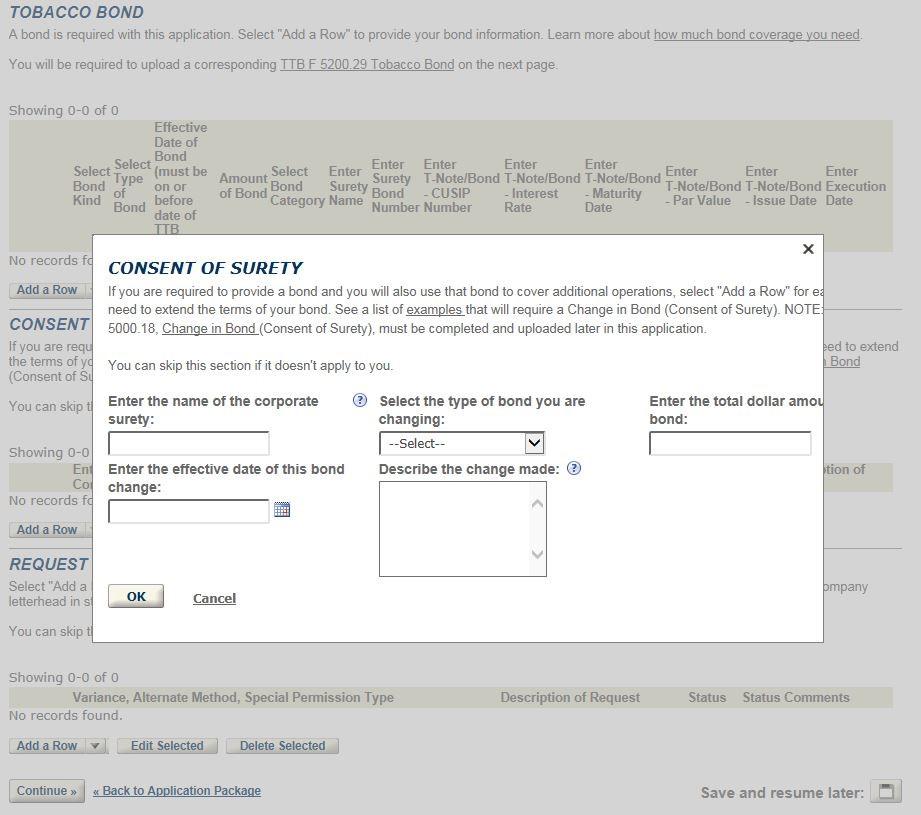Screen dimensions: 921x815
Task: Open the Change in Bond link
Action: click(x=209, y=329)
